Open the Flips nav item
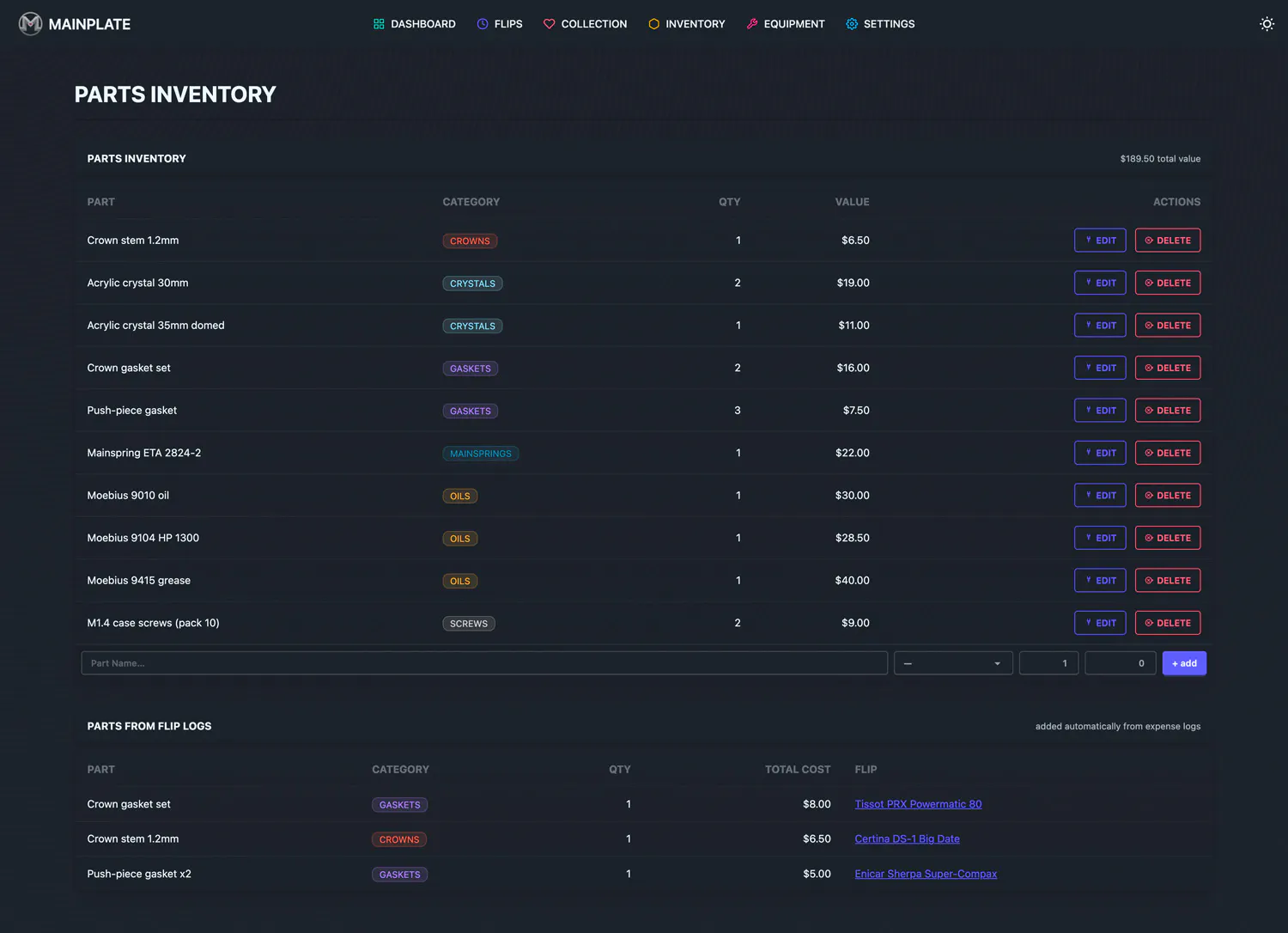This screenshot has height=933, width=1288. tap(500, 24)
